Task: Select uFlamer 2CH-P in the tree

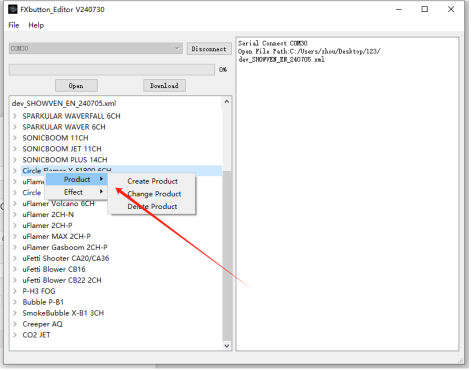Action: tap(47, 225)
